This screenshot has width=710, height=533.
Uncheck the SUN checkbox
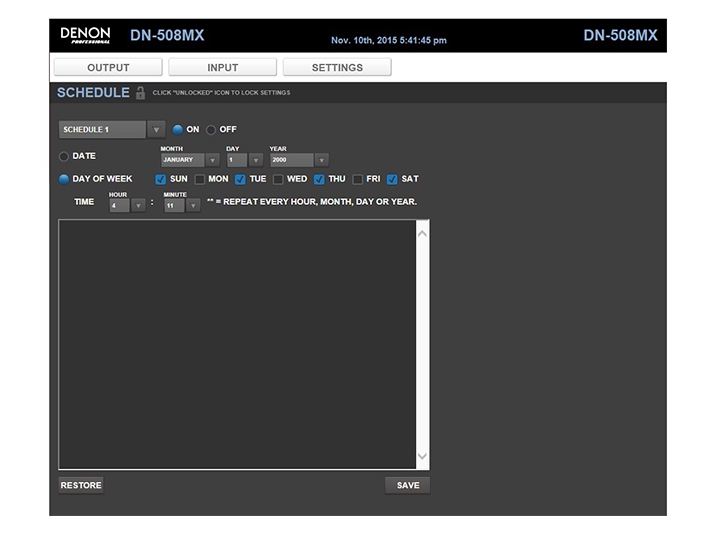[x=160, y=179]
